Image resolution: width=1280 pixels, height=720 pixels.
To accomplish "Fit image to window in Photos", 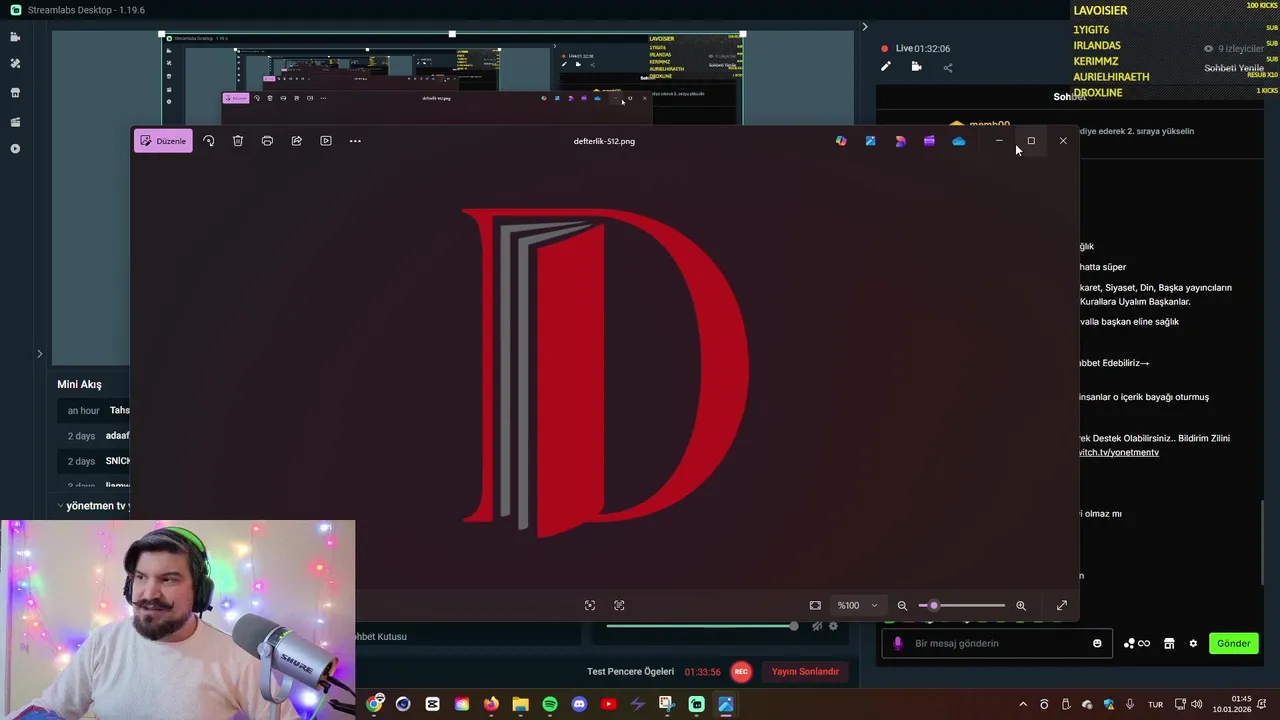I will pyautogui.click(x=815, y=605).
